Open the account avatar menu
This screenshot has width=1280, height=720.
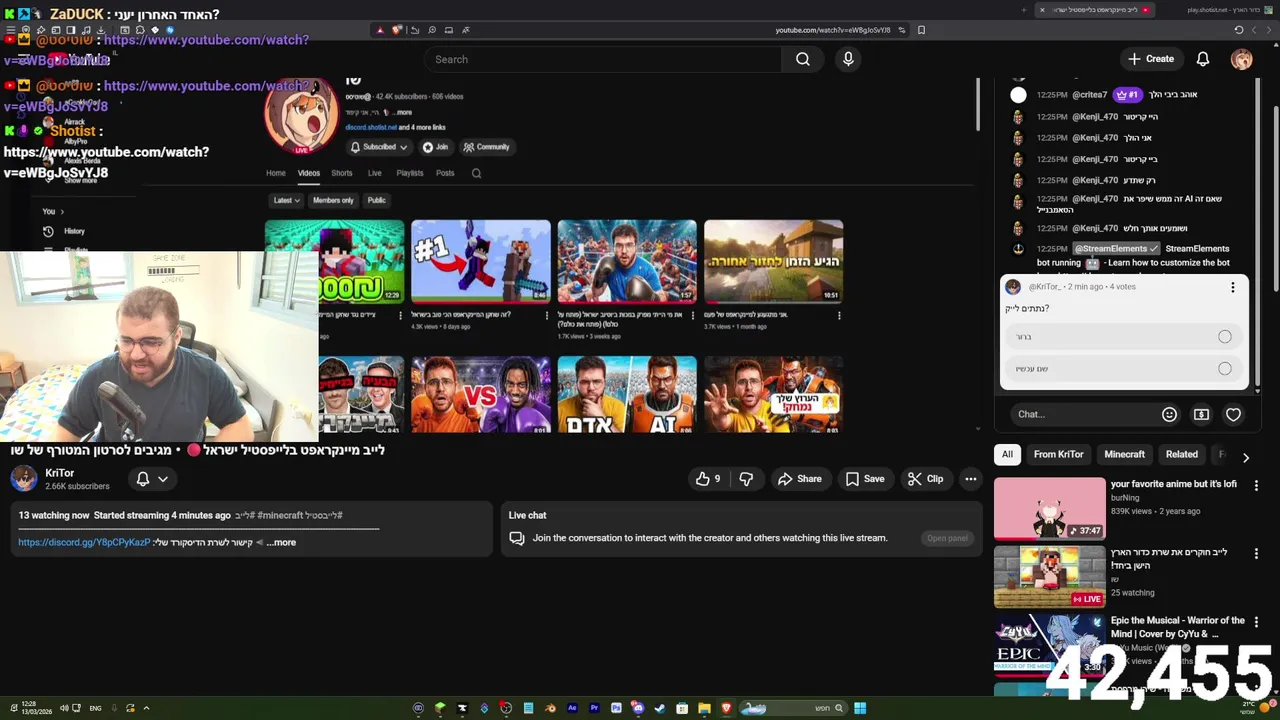(1241, 59)
